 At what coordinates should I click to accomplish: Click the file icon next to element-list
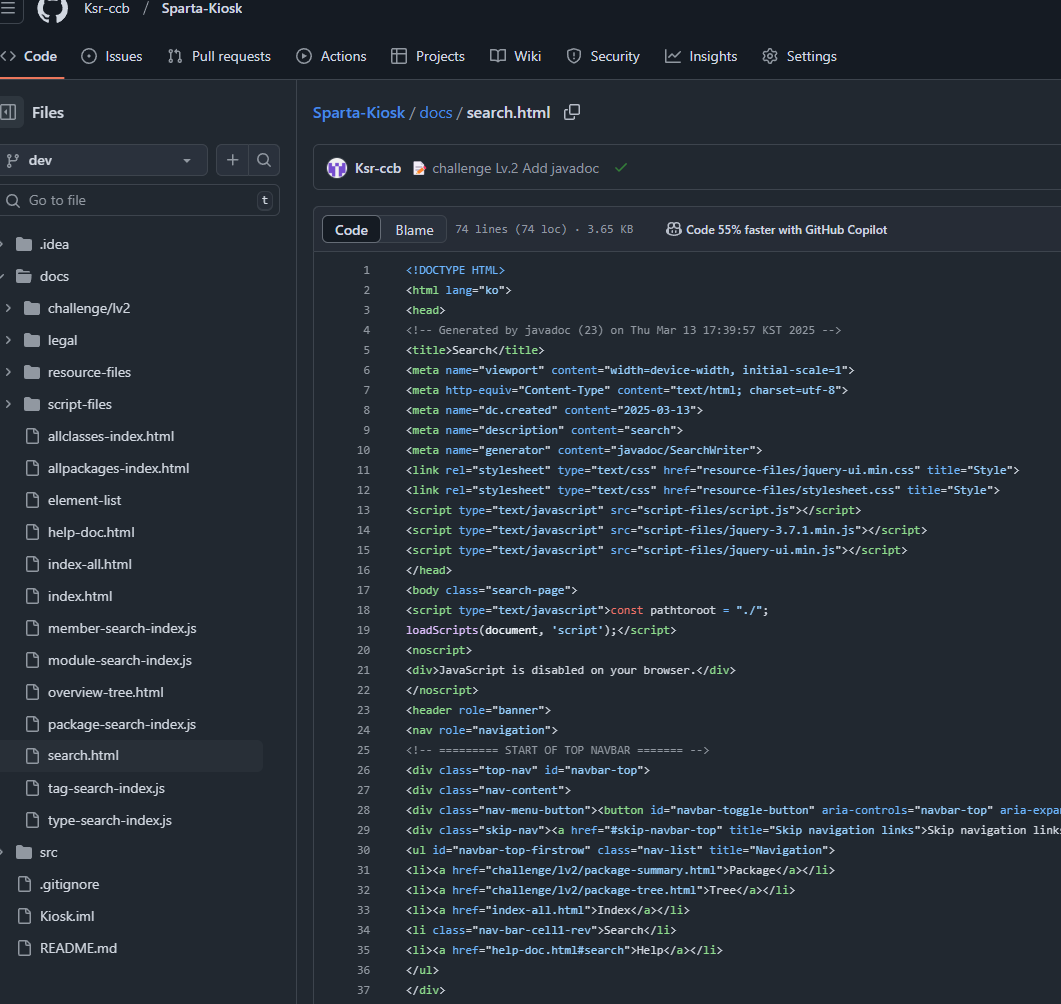point(32,500)
